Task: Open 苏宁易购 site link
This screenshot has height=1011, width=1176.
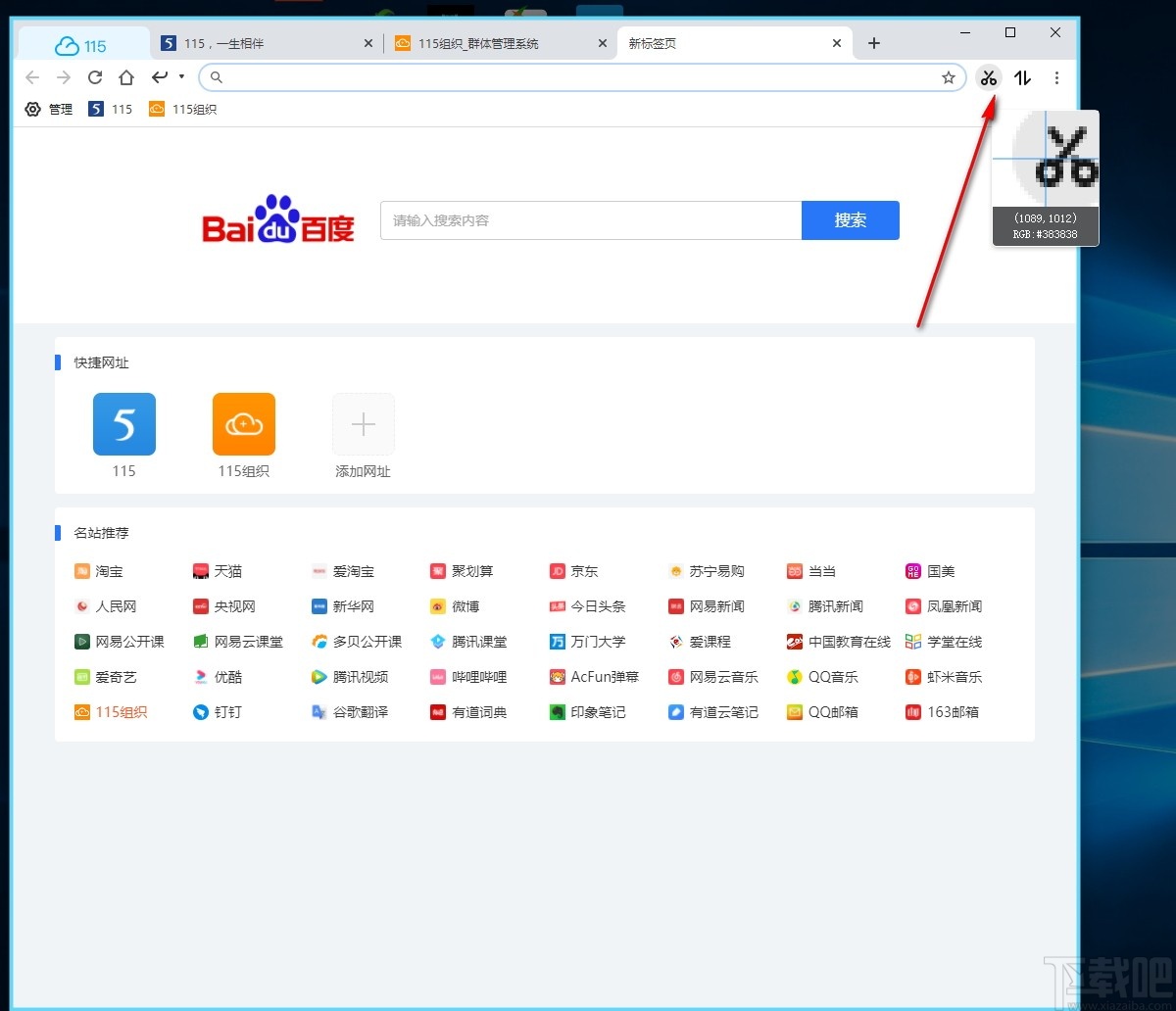Action: point(707,571)
